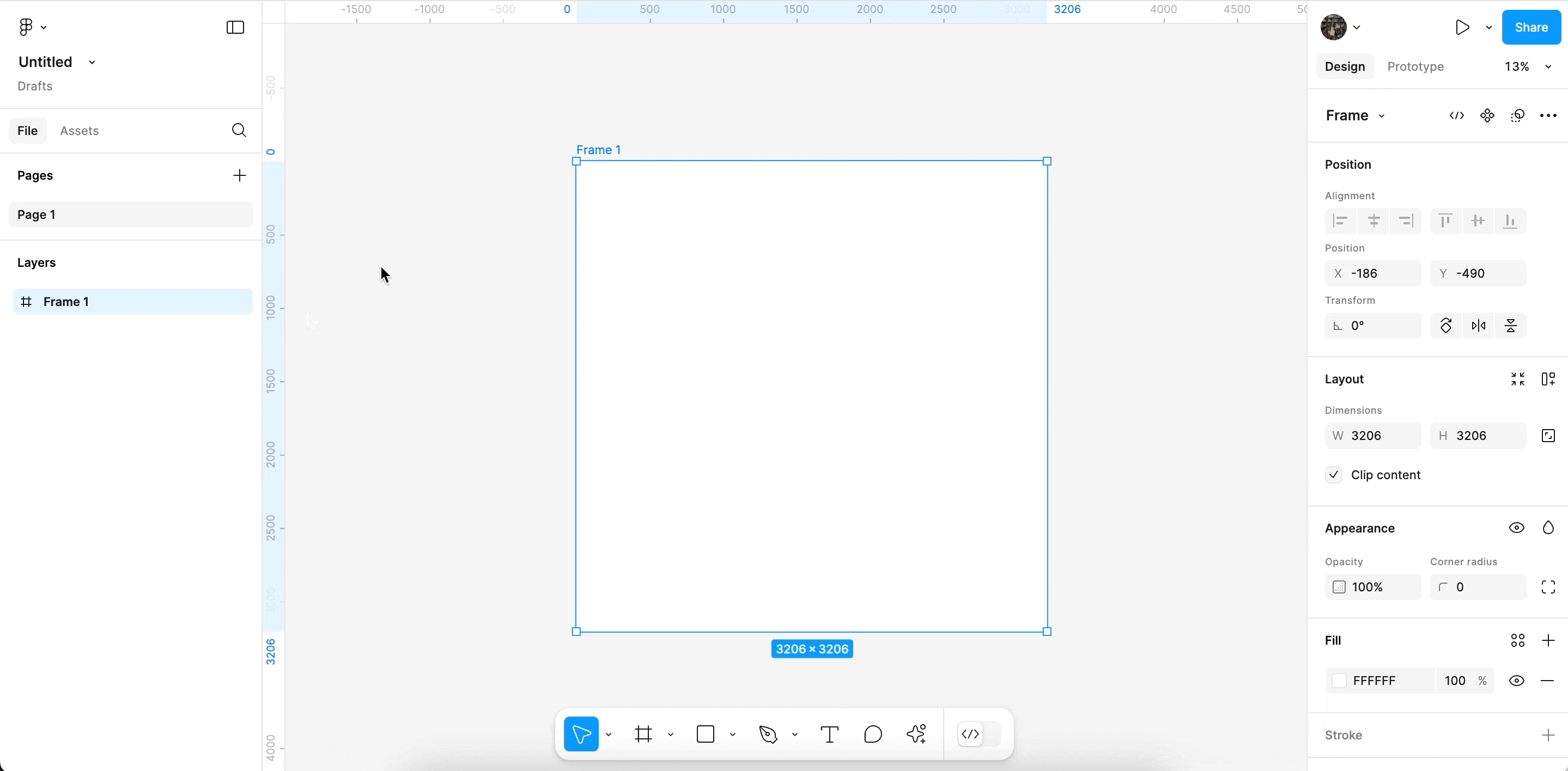Open File menu in top left
1568x771 pixels.
tap(27, 130)
